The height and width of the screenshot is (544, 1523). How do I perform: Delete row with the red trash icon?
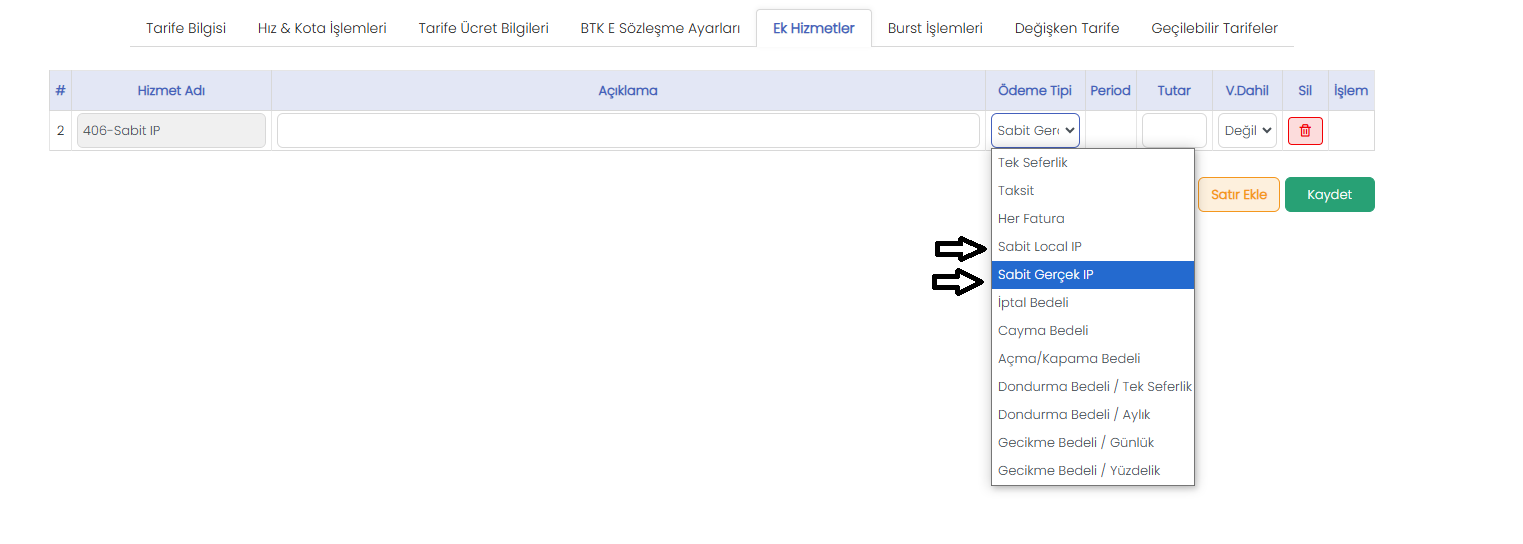[1305, 131]
